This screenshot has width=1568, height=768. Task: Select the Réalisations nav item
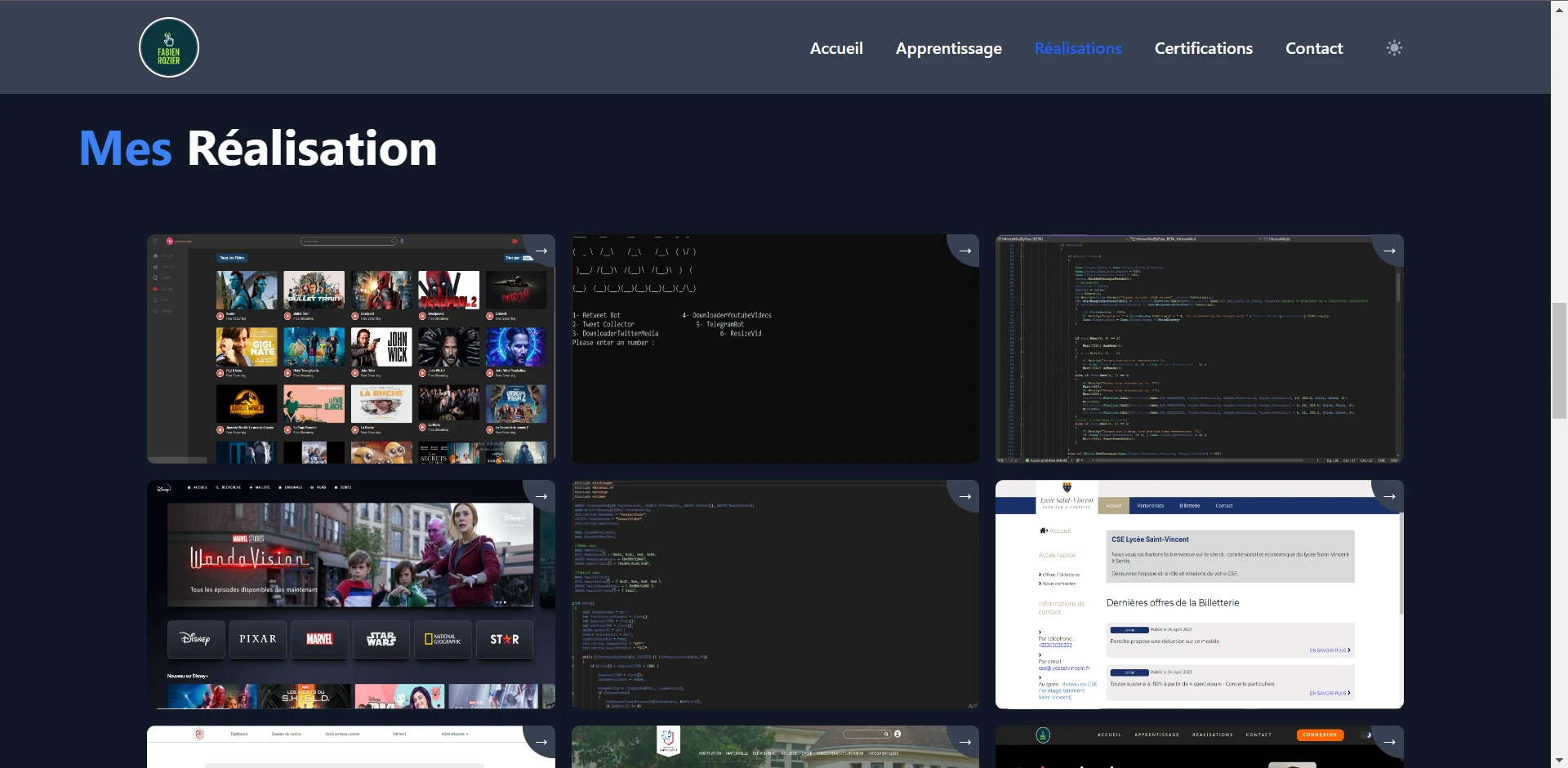click(1078, 48)
